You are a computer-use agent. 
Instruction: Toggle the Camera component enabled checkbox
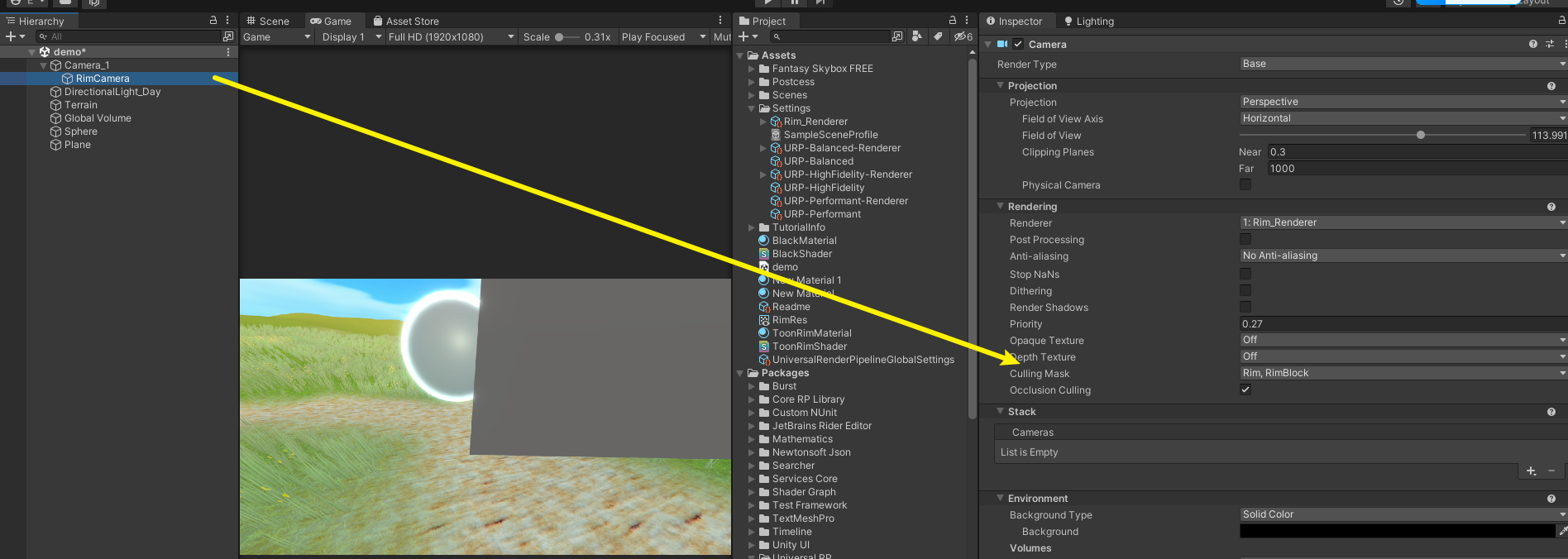1018,44
